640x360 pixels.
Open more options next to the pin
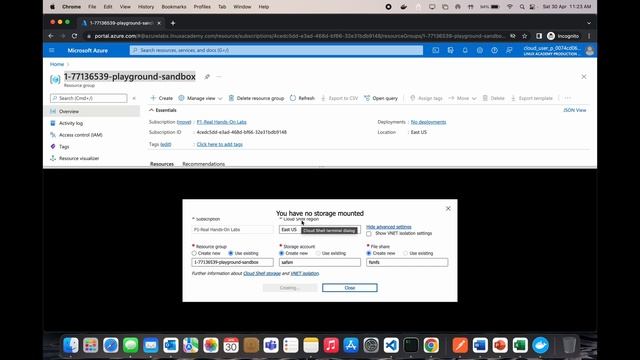(x=219, y=77)
